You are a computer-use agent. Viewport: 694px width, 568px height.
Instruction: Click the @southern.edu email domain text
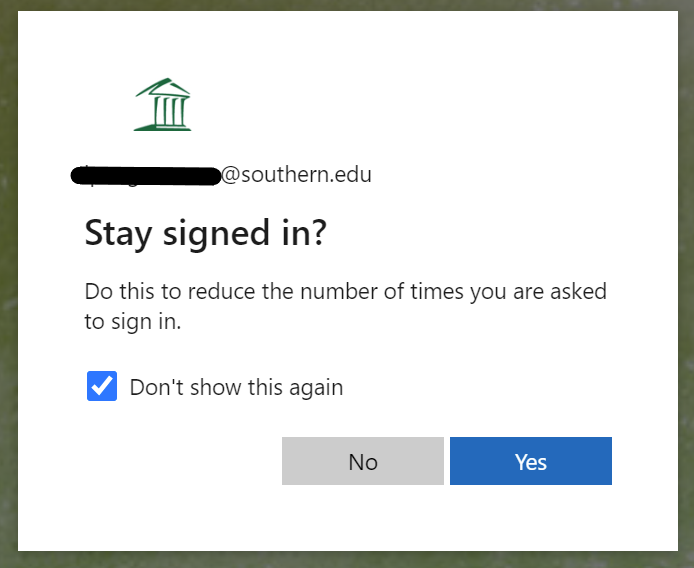pos(296,175)
